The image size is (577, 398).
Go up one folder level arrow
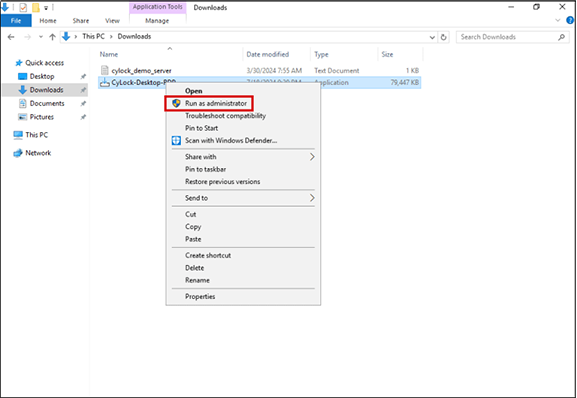pyautogui.click(x=52, y=37)
